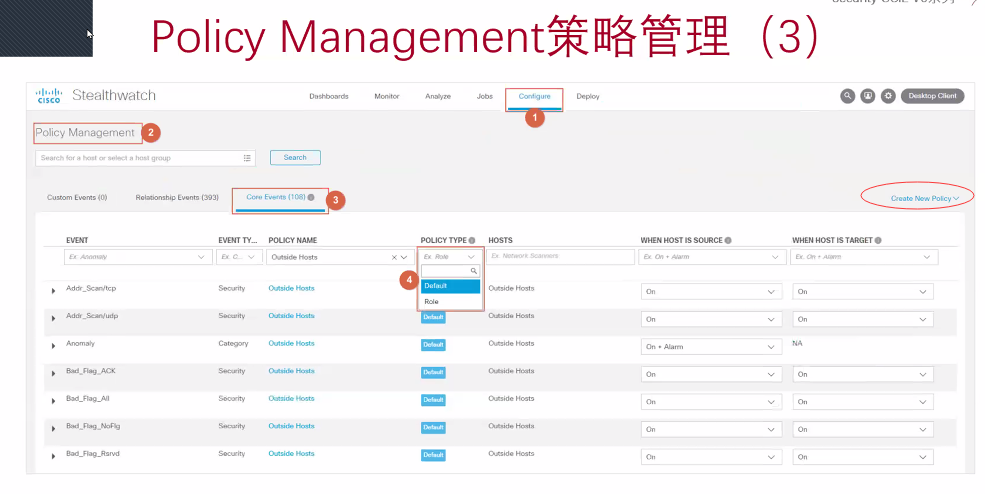The height and width of the screenshot is (494, 985).
Task: Open Bad_Flag_ACK target setting dropdown
Action: [863, 375]
